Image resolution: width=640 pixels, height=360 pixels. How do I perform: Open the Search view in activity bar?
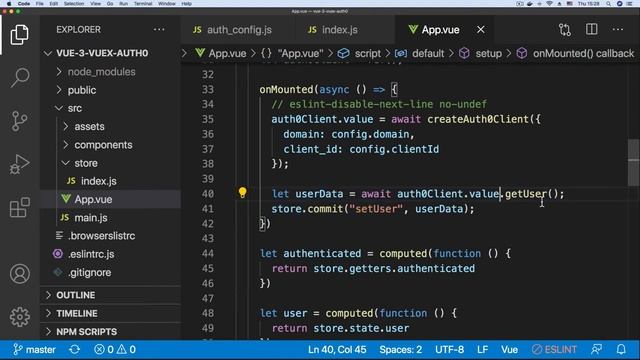19,77
